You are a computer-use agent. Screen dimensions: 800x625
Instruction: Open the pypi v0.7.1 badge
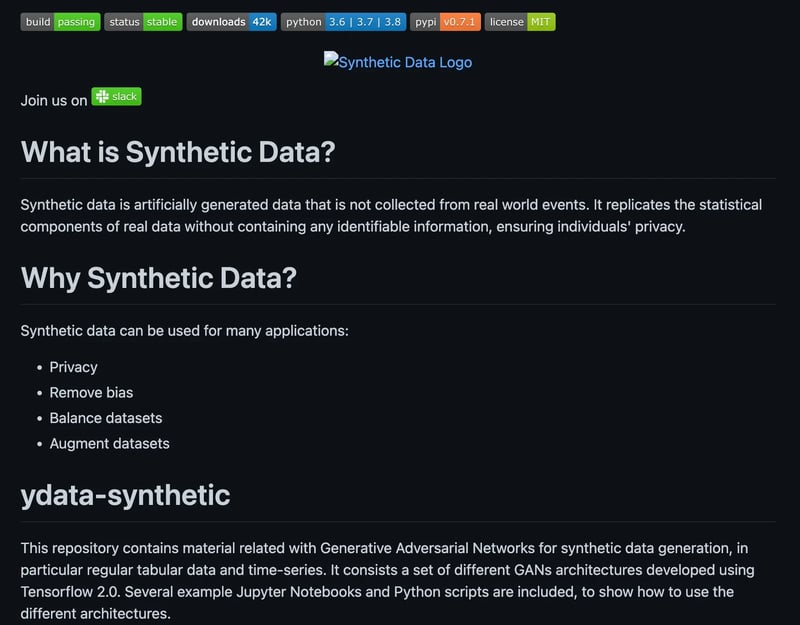click(x=445, y=22)
